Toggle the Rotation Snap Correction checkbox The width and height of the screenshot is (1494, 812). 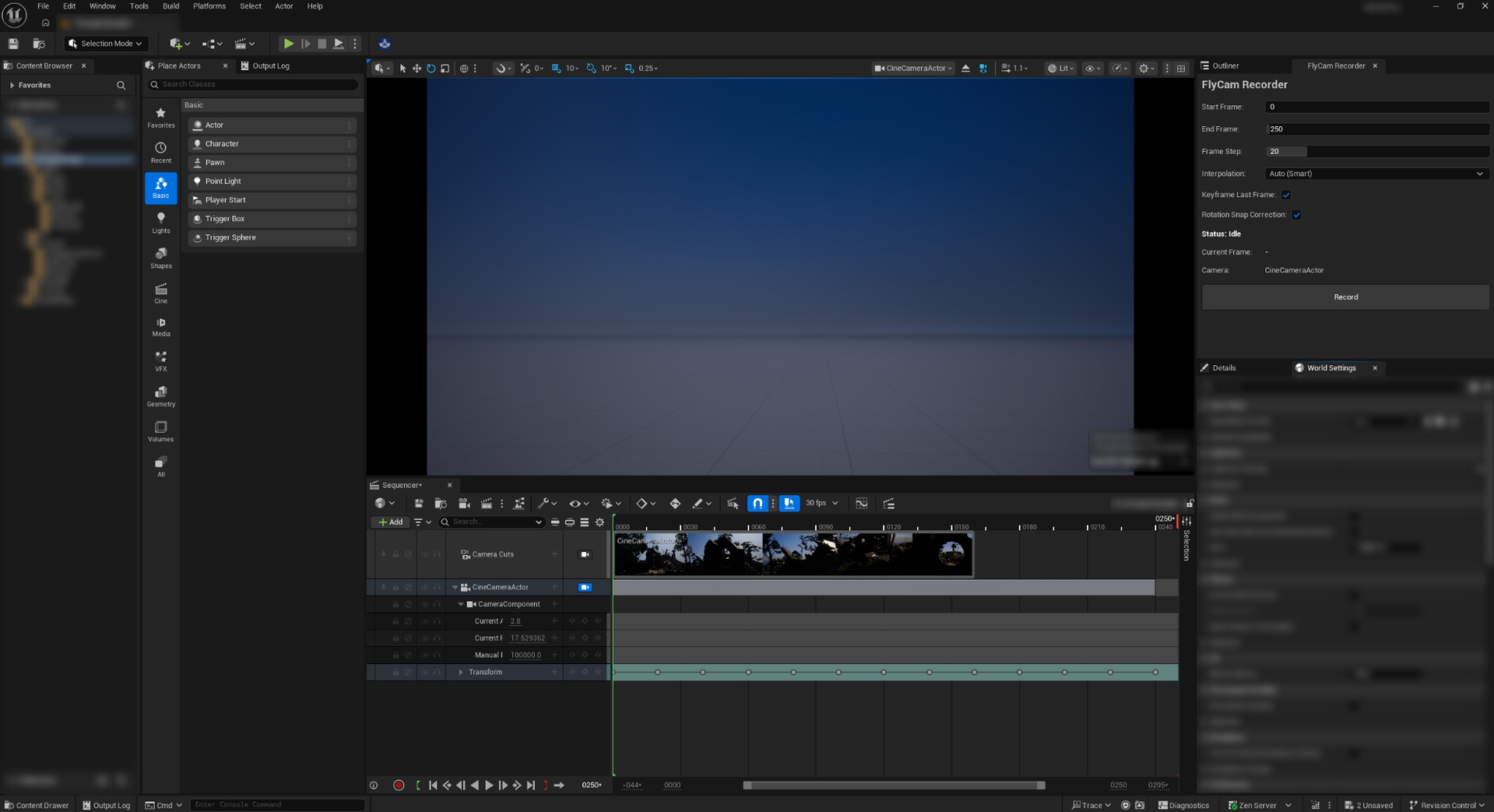coord(1296,215)
